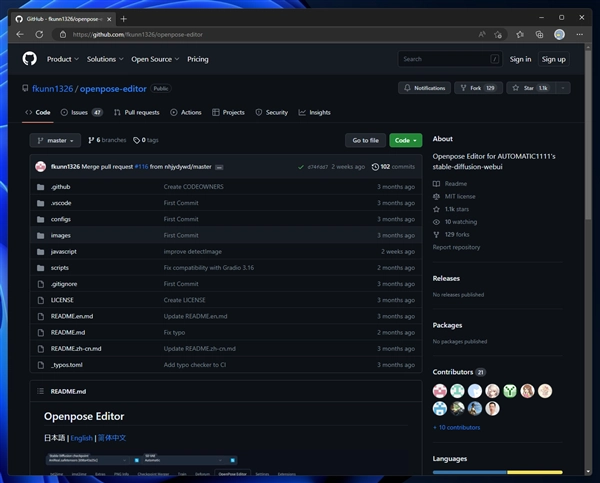Viewport: 600px width, 483px height.
Task: Close the GitHub openpose tab
Action: coord(109,19)
